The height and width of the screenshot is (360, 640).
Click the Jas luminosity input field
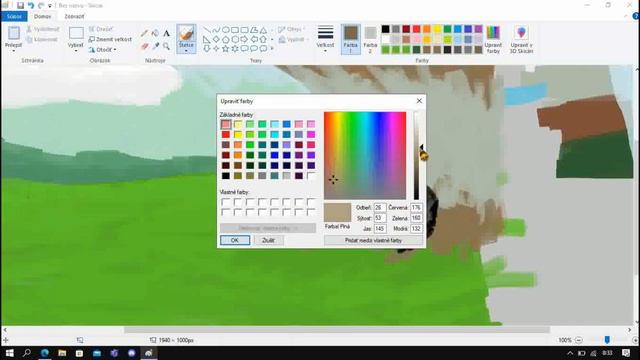[380, 229]
